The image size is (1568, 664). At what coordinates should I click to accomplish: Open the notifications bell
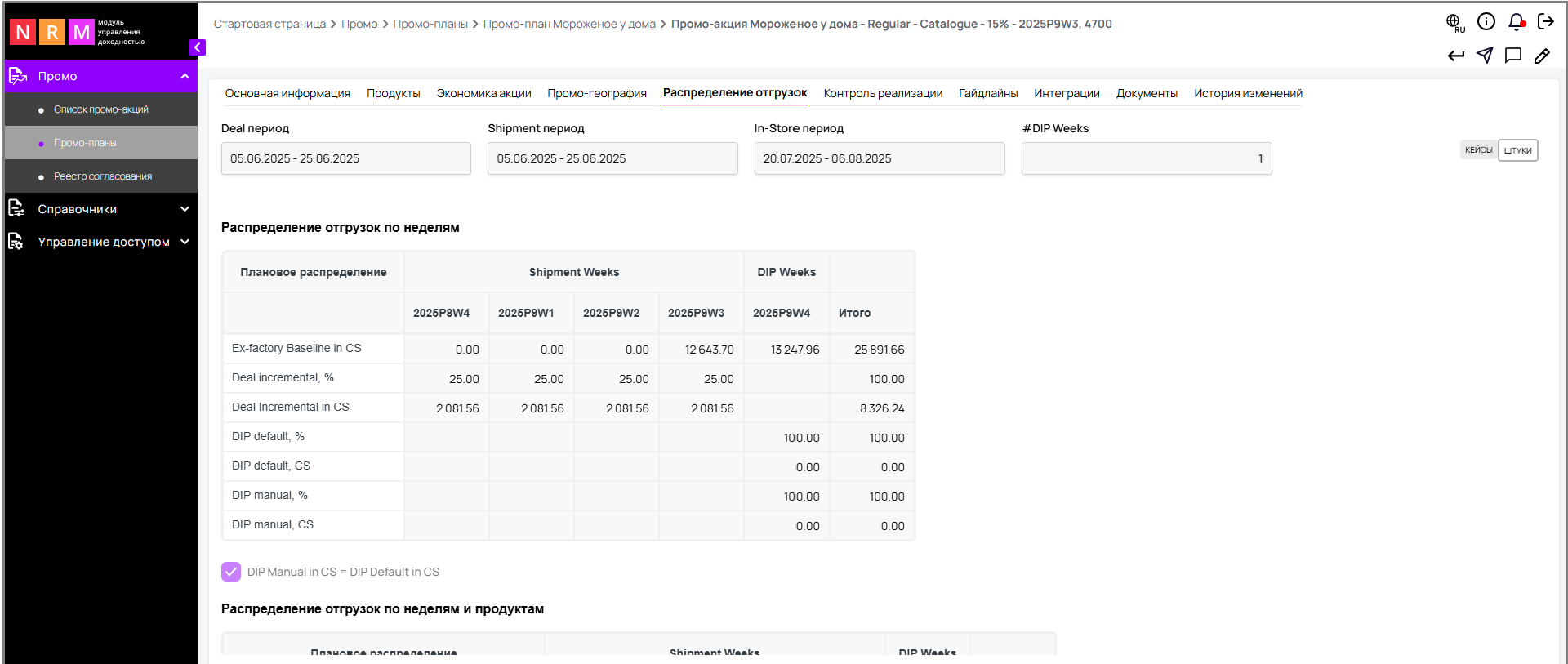pyautogui.click(x=1516, y=22)
